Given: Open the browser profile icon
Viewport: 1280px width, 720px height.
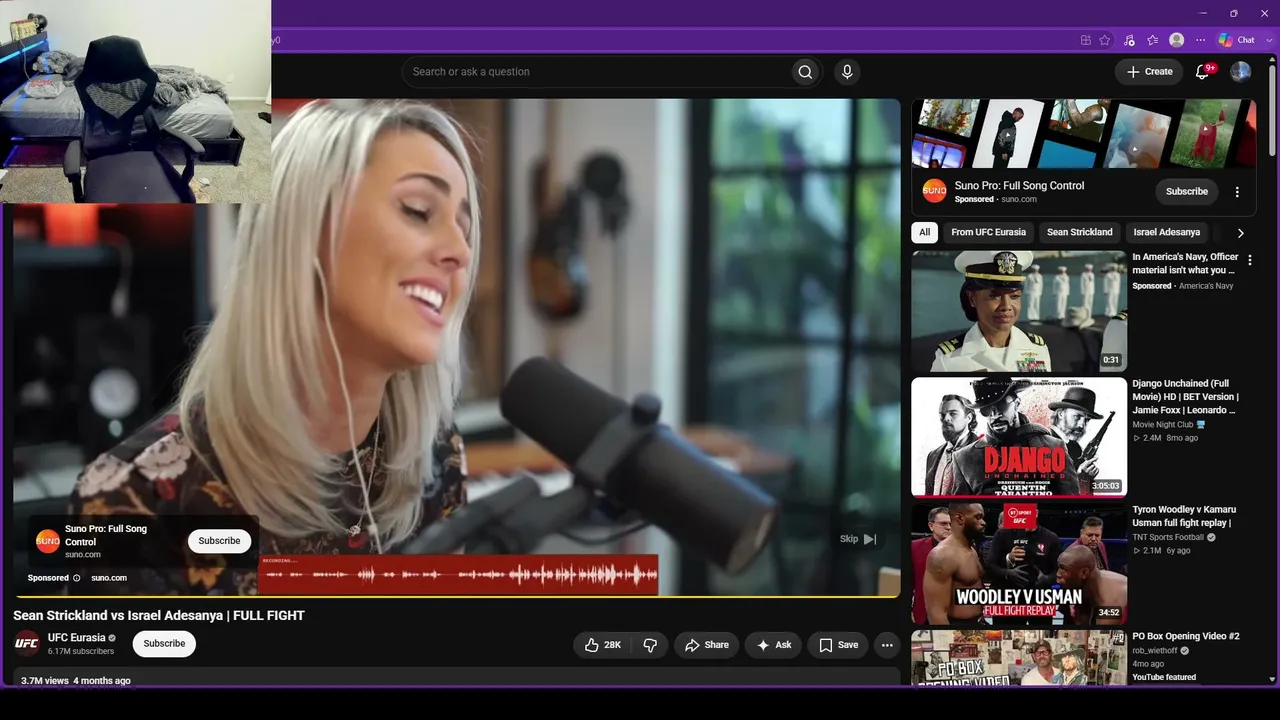Looking at the screenshot, I should click(x=1177, y=40).
